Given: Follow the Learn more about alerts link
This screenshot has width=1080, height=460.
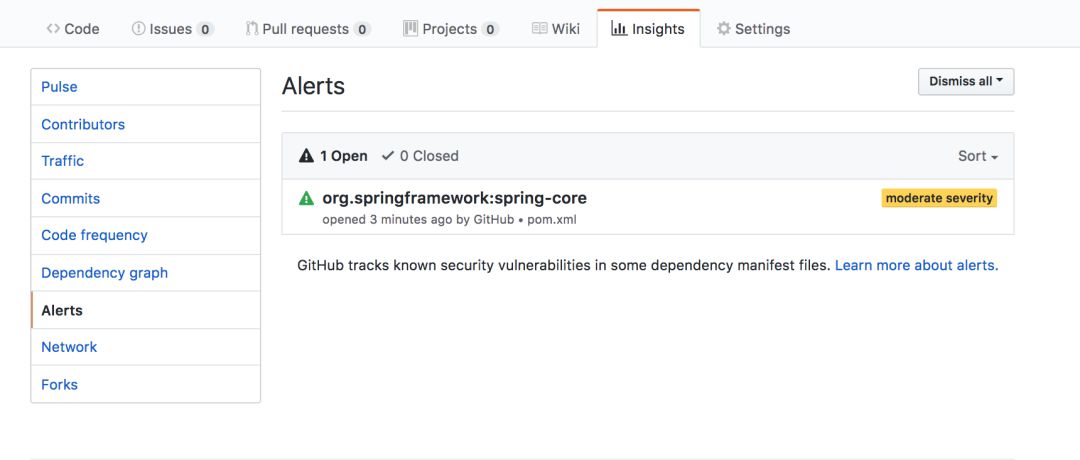Looking at the screenshot, I should [916, 265].
